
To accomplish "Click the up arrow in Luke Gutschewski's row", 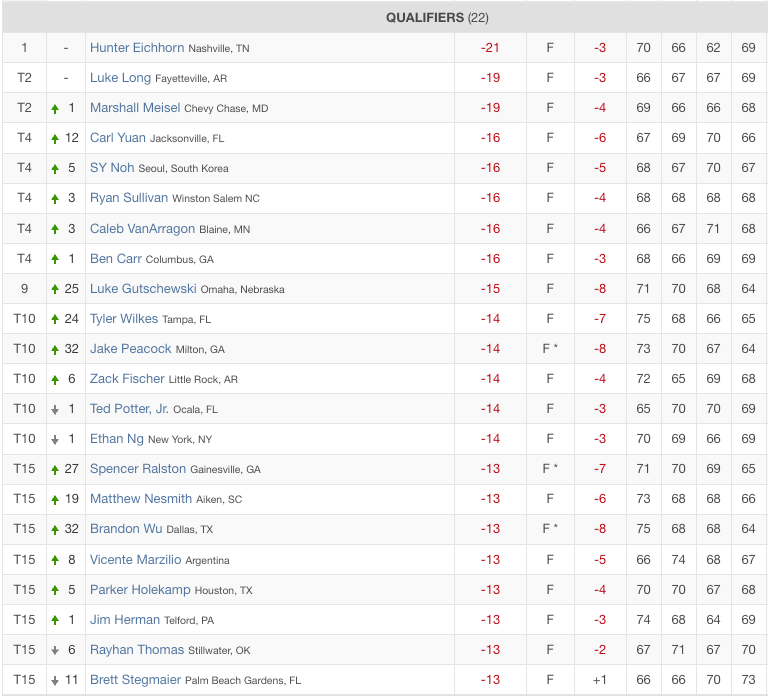I will (x=55, y=289).
